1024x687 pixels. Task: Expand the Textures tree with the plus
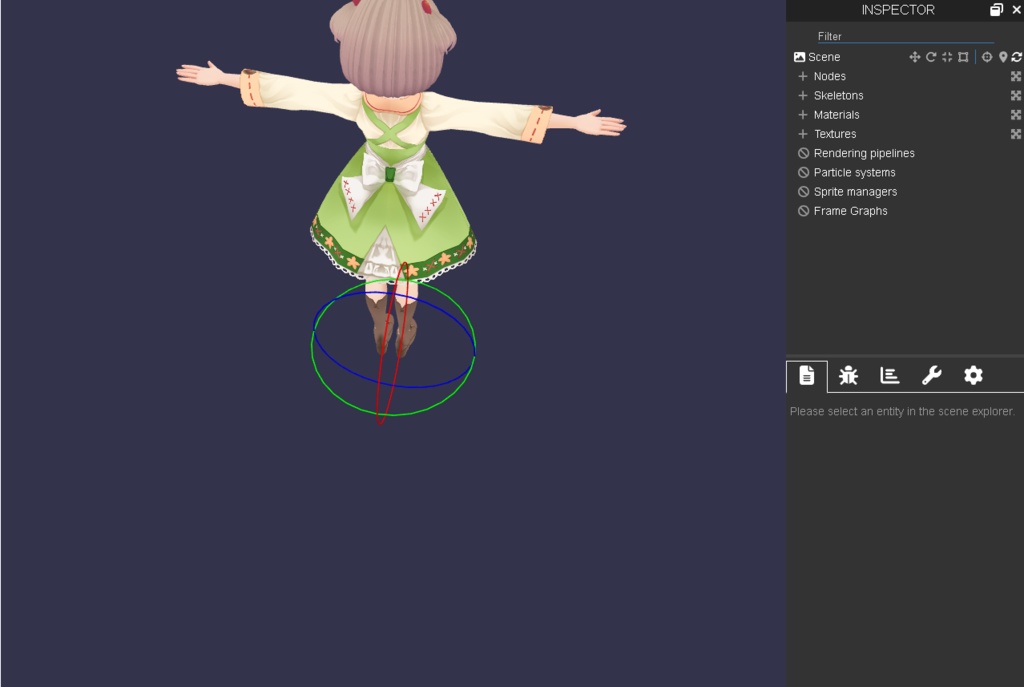coord(803,134)
